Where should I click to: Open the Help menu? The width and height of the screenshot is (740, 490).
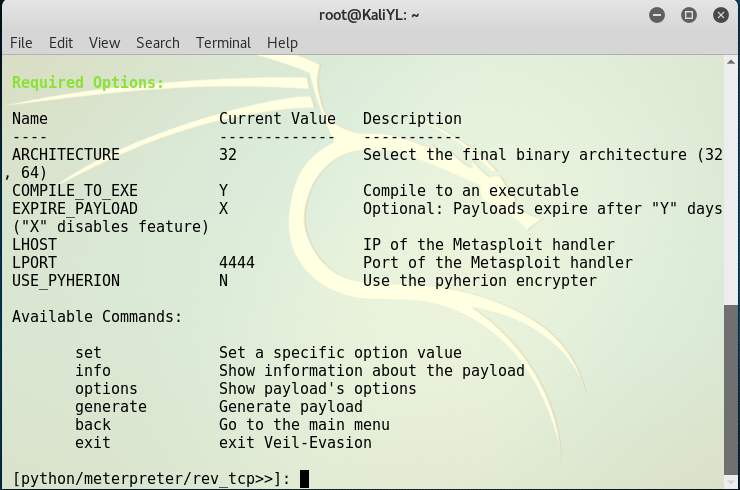pos(282,43)
